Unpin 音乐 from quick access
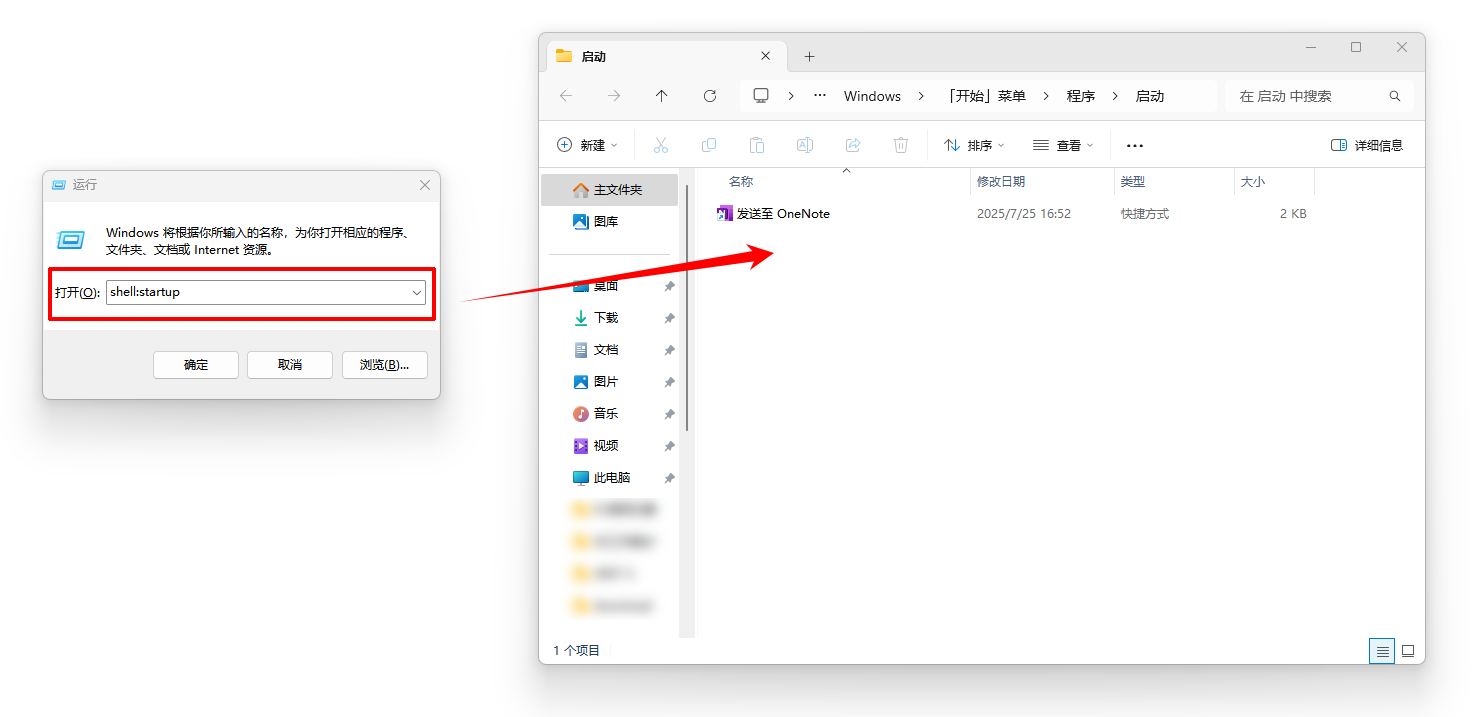1475x717 pixels. [669, 414]
